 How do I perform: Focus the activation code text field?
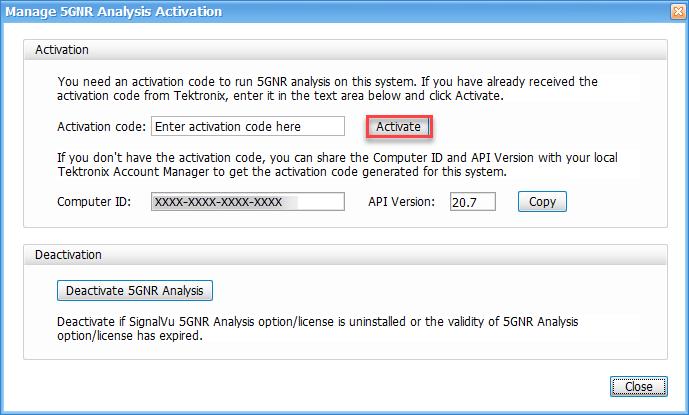click(246, 127)
